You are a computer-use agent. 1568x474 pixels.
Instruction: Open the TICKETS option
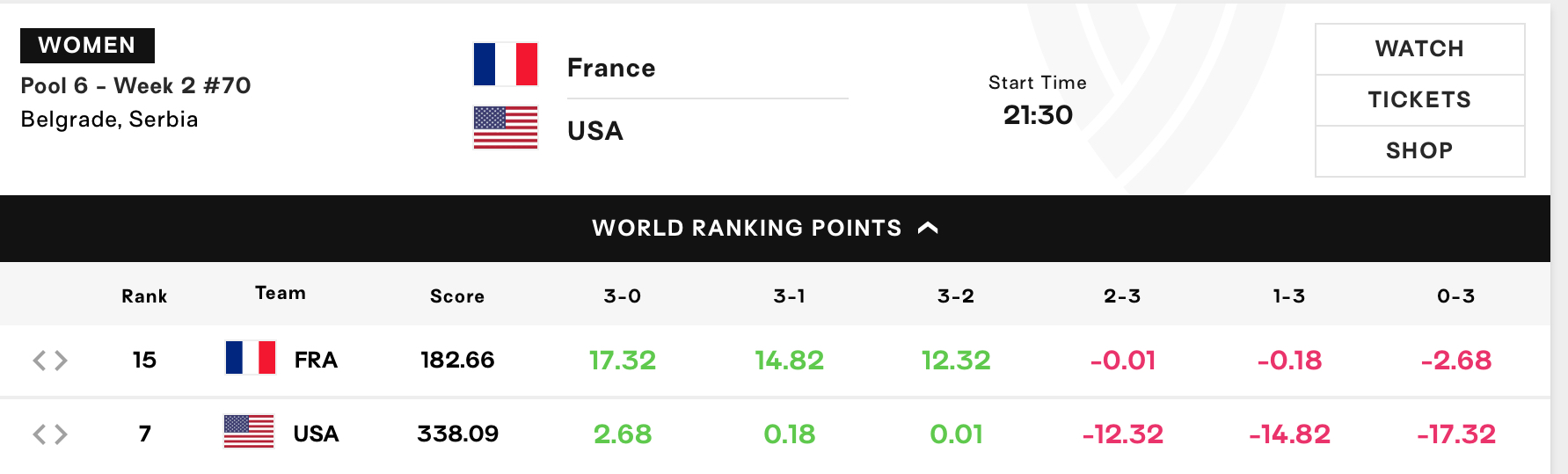click(x=1419, y=100)
